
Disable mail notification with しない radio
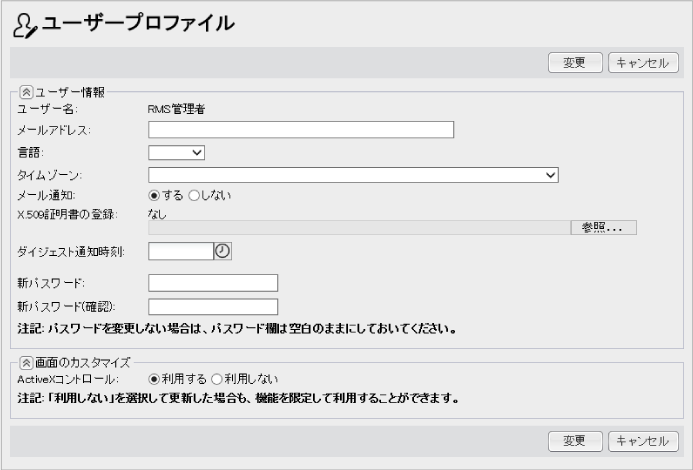point(195,196)
